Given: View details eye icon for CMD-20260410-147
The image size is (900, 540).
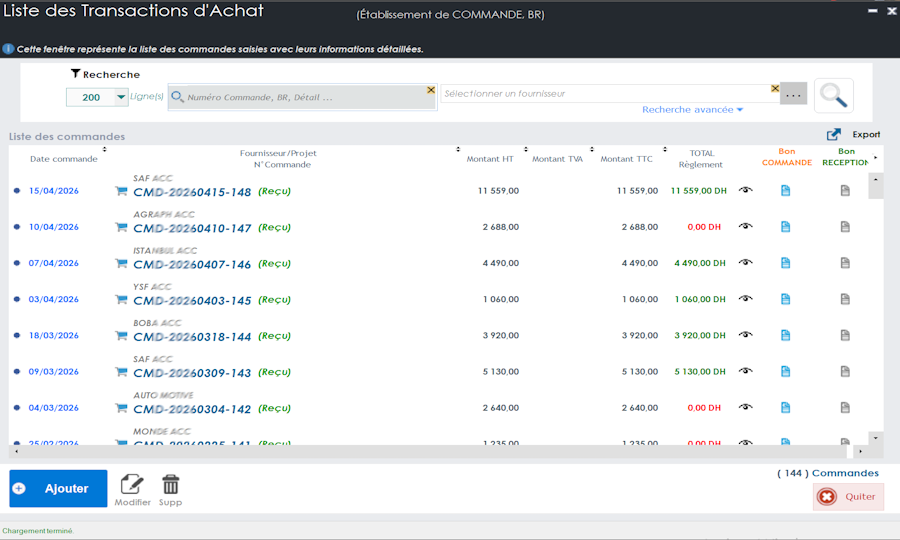Looking at the screenshot, I should 746,226.
